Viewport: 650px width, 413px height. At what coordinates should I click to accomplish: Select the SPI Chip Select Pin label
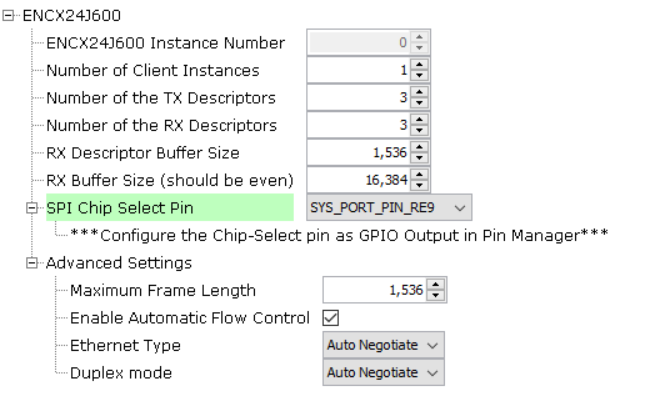120,208
